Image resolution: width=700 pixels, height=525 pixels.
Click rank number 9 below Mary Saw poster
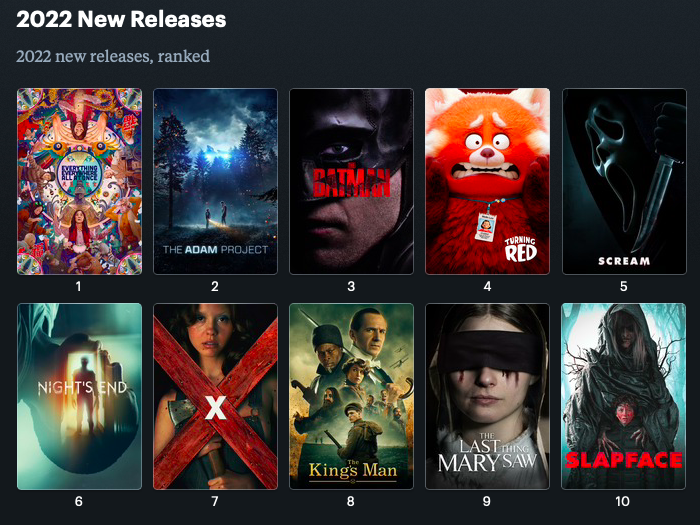point(487,501)
